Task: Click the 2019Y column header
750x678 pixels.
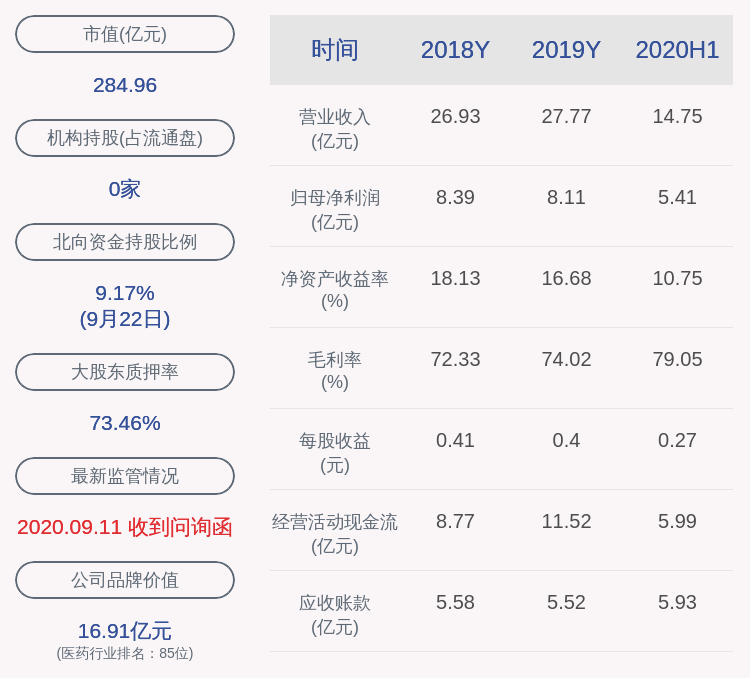Action: [566, 50]
